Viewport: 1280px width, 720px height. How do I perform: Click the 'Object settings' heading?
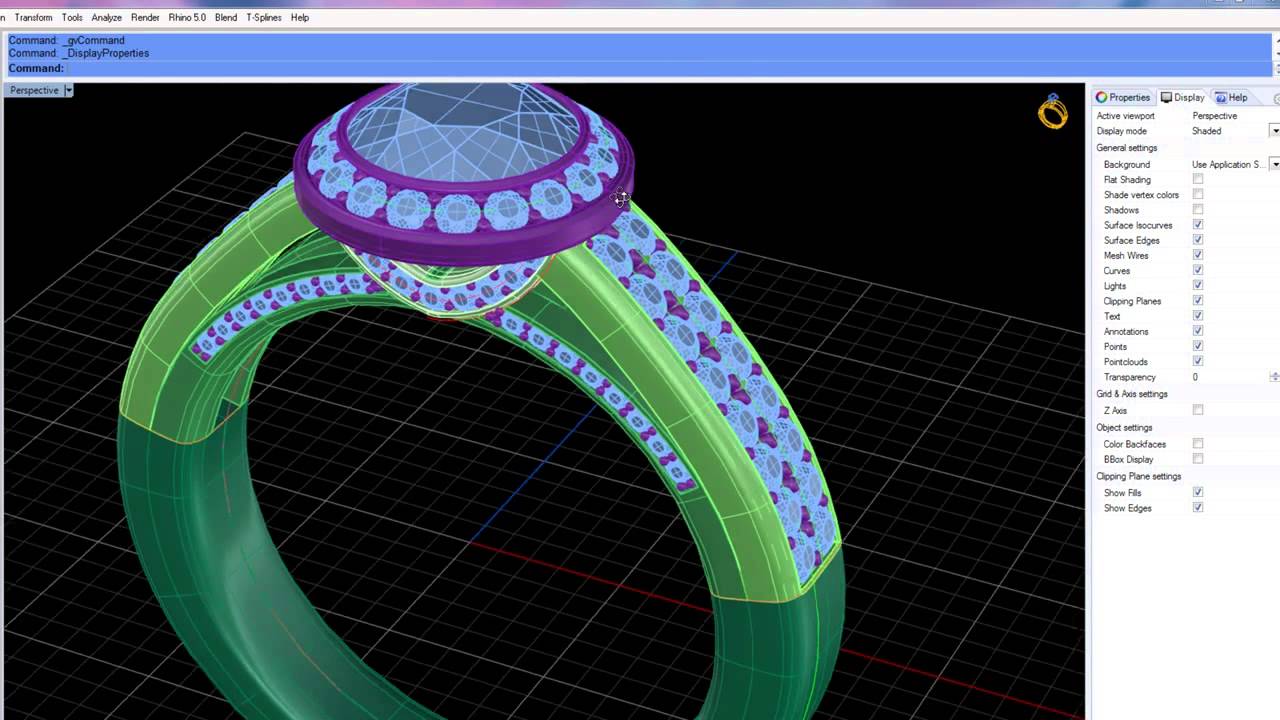click(1124, 427)
